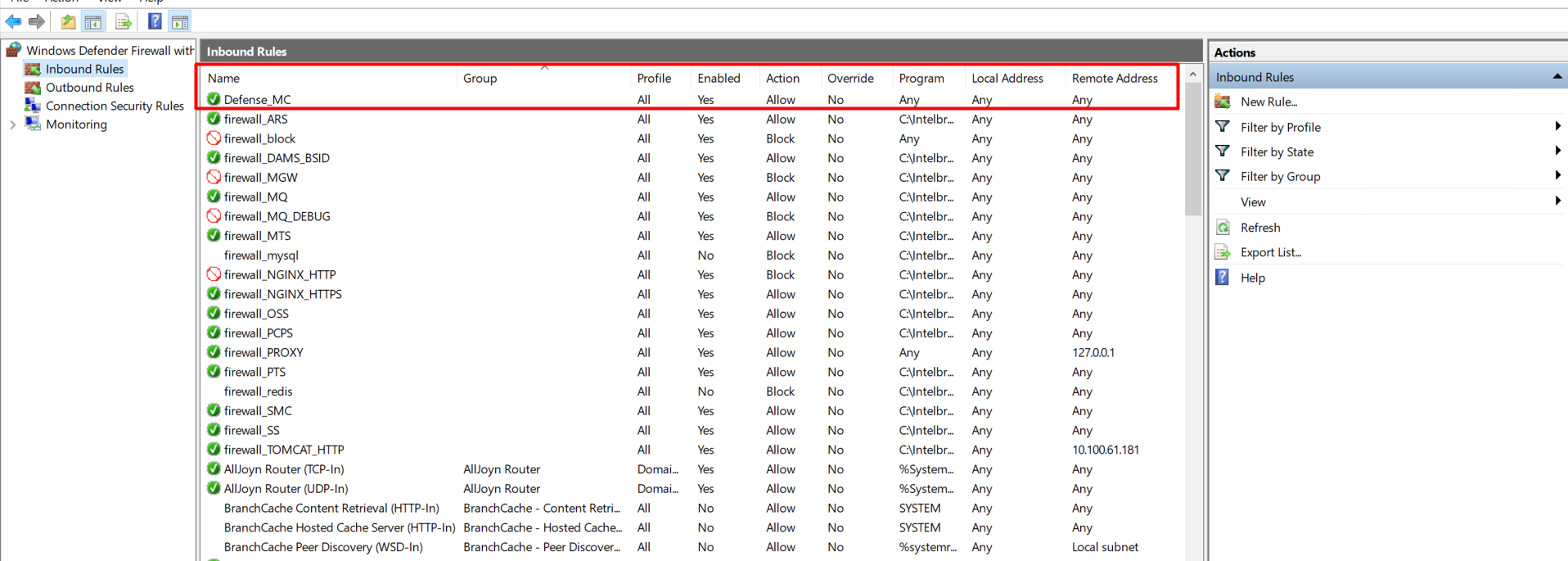Click the blue Back arrow in toolbar
The width and height of the screenshot is (1568, 561).
click(x=14, y=22)
